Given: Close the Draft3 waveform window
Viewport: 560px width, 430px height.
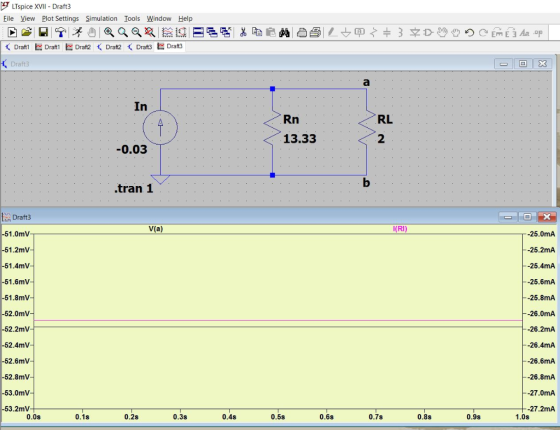Looking at the screenshot, I should (547, 217).
